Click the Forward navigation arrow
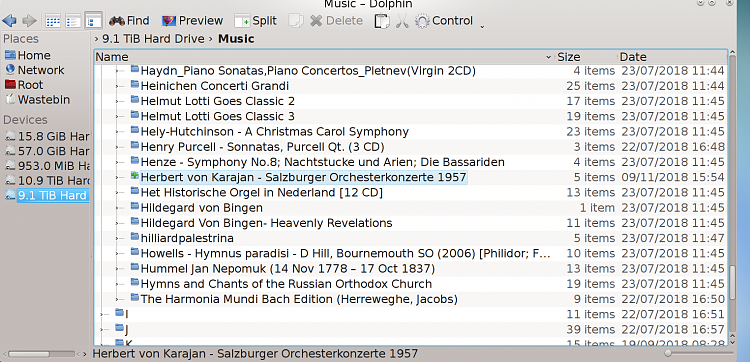 (x=29, y=21)
